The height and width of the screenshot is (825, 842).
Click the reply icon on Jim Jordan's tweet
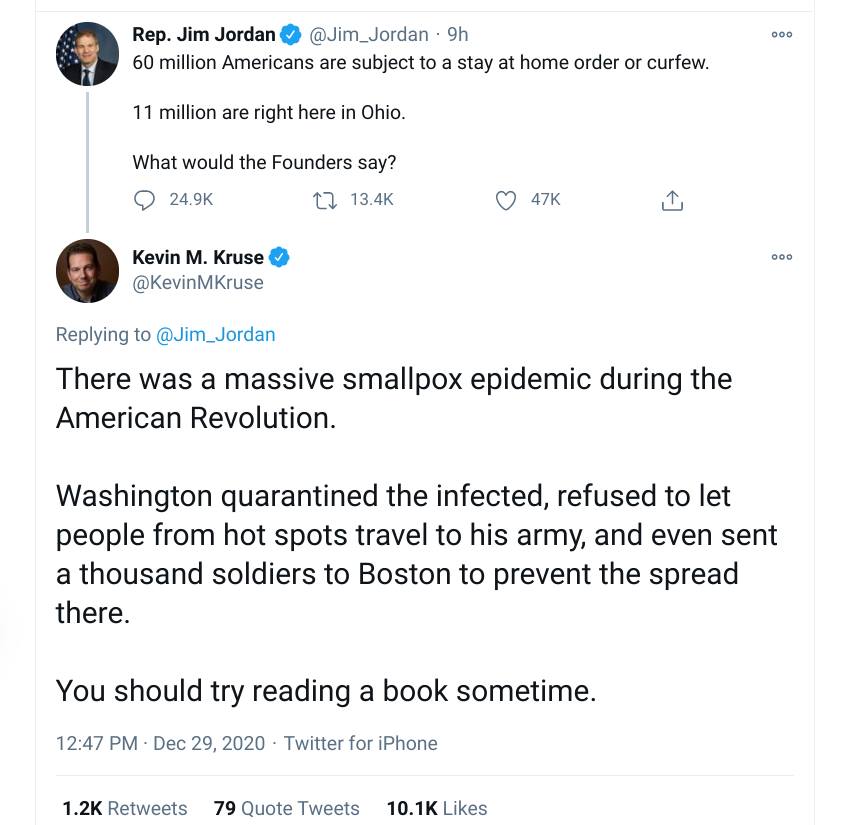coord(144,200)
